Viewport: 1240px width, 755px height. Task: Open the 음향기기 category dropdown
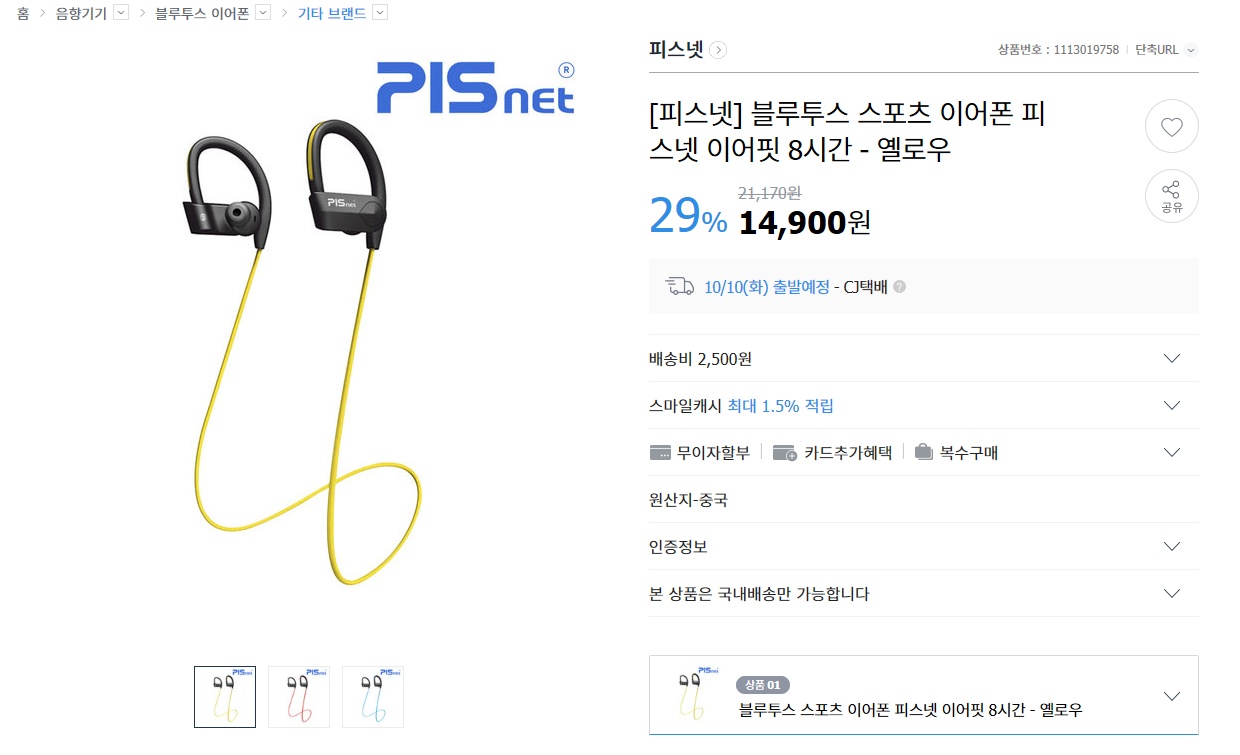click(121, 13)
